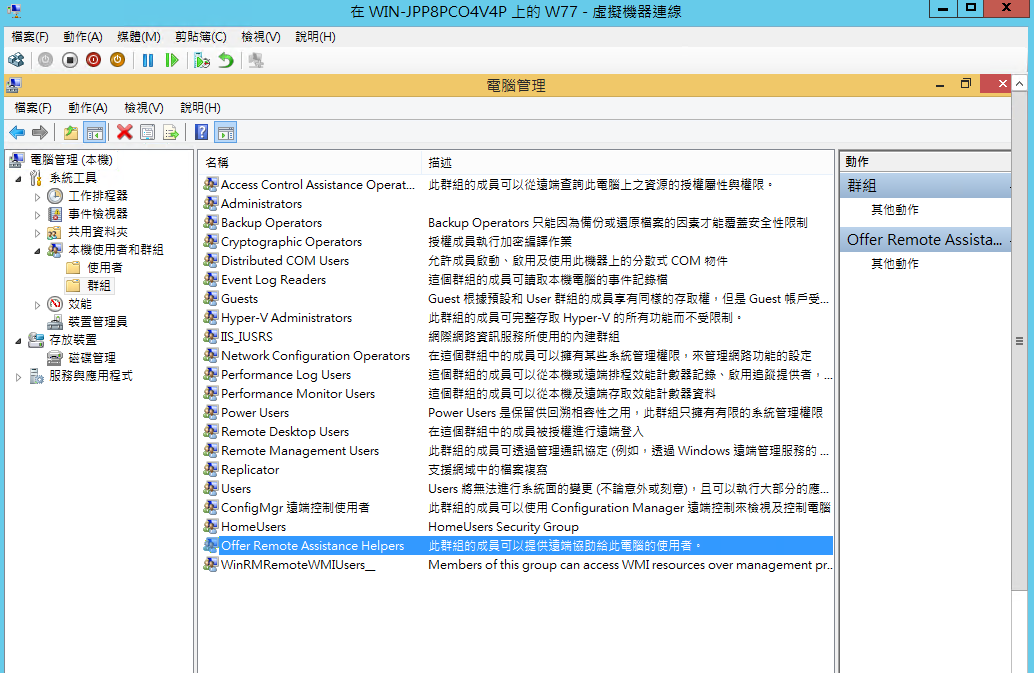Turn off the VM with the black stop icon

tap(70, 60)
